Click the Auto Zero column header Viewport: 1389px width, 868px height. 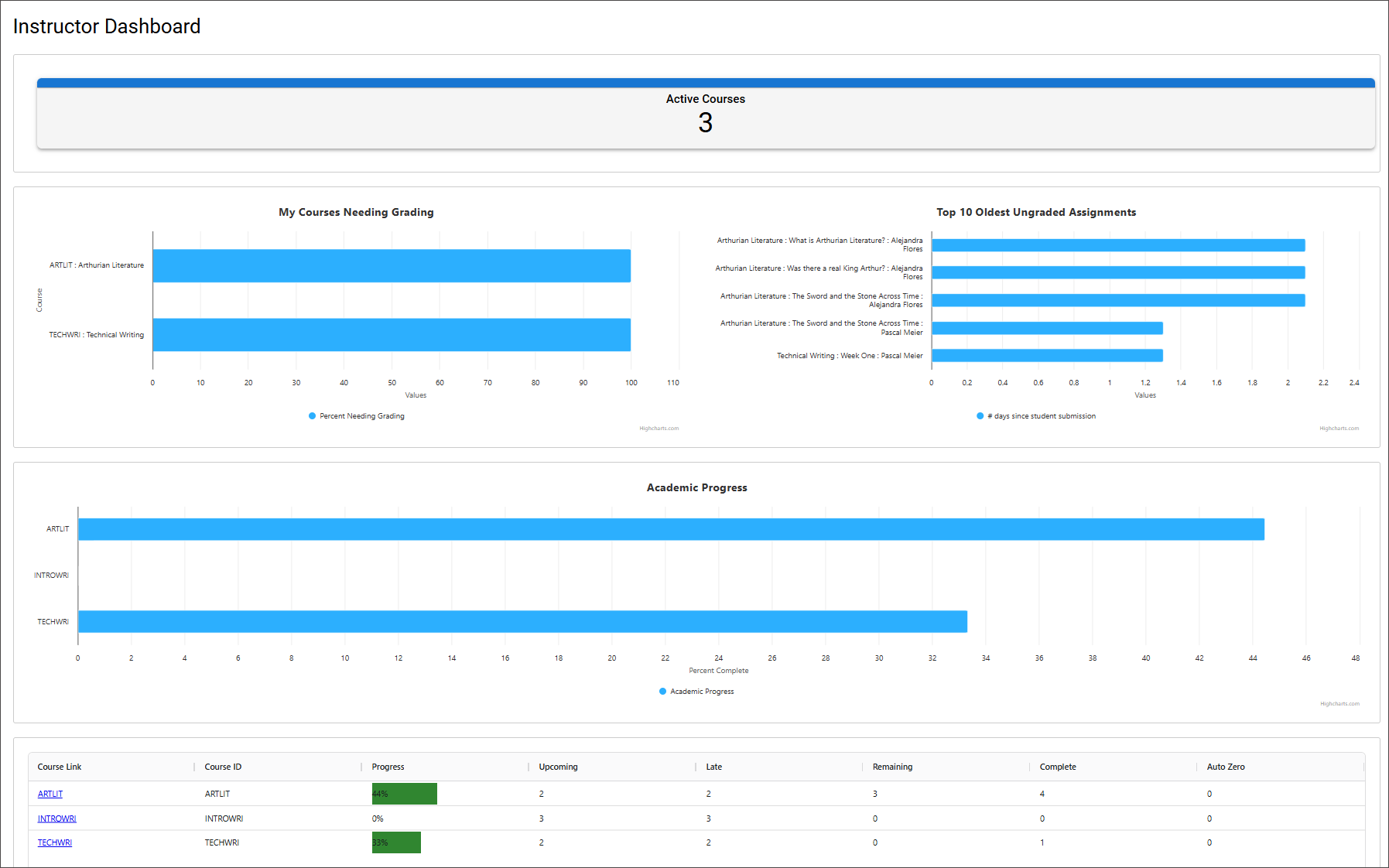click(1225, 767)
